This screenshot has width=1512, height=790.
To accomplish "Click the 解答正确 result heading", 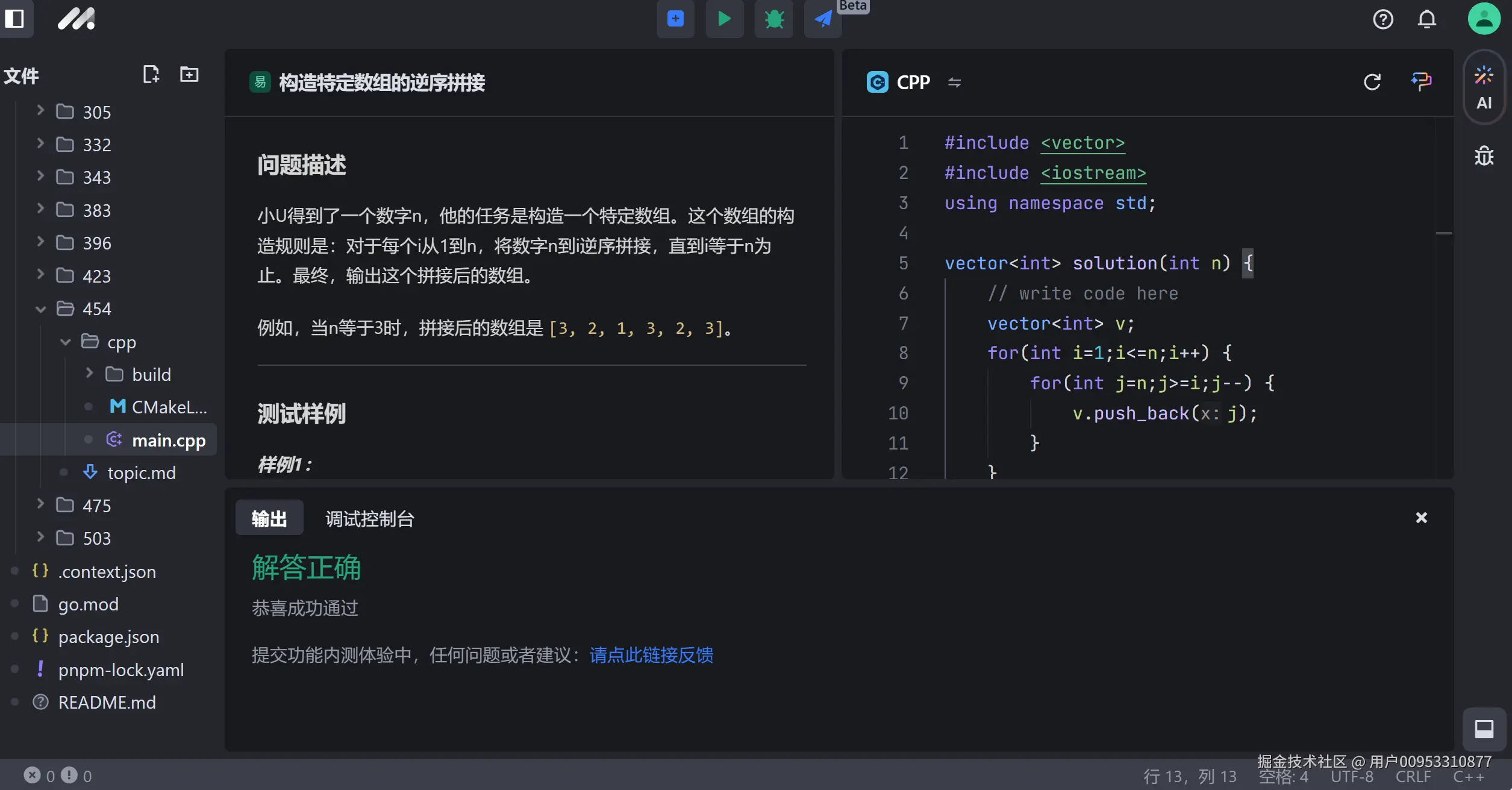I will pyautogui.click(x=306, y=568).
